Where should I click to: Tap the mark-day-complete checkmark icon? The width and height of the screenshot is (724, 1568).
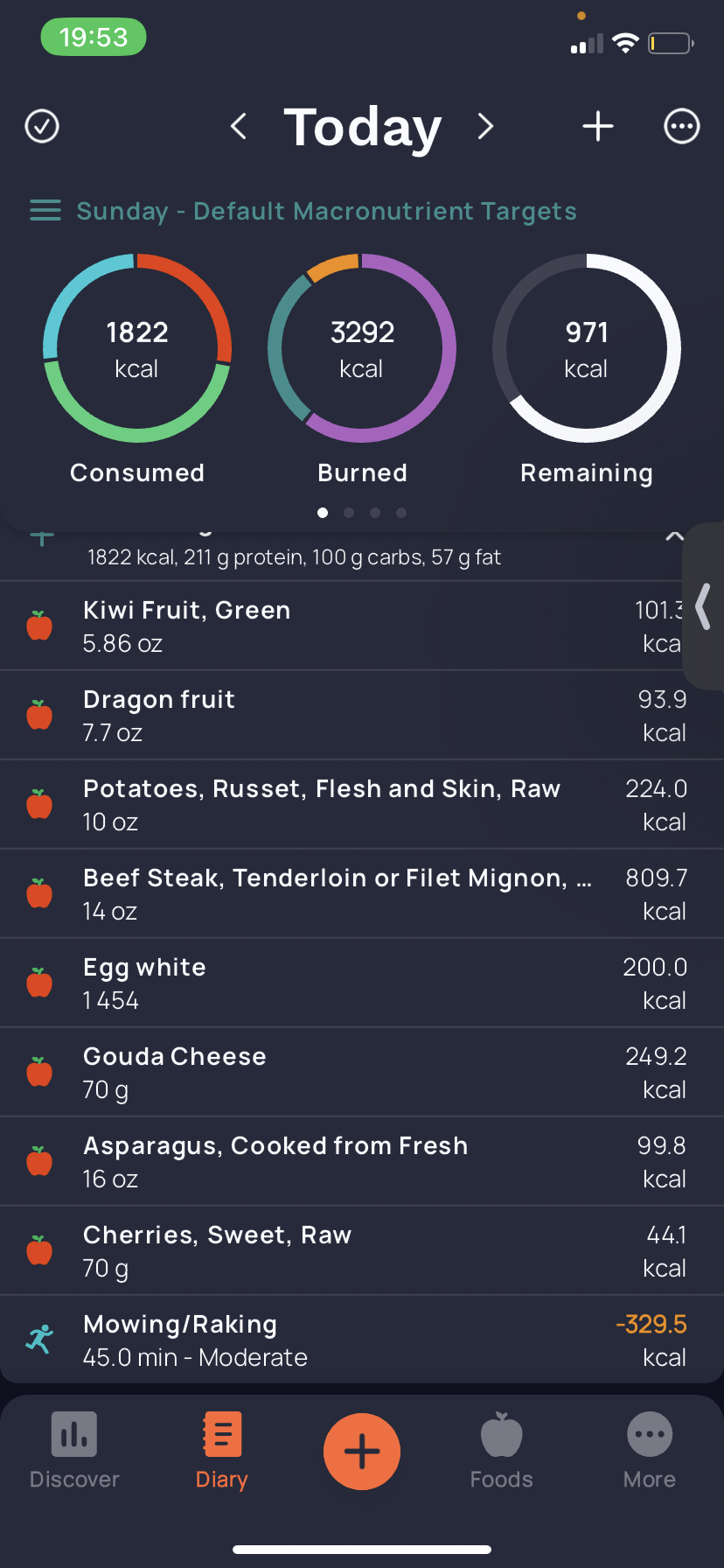[x=42, y=126]
